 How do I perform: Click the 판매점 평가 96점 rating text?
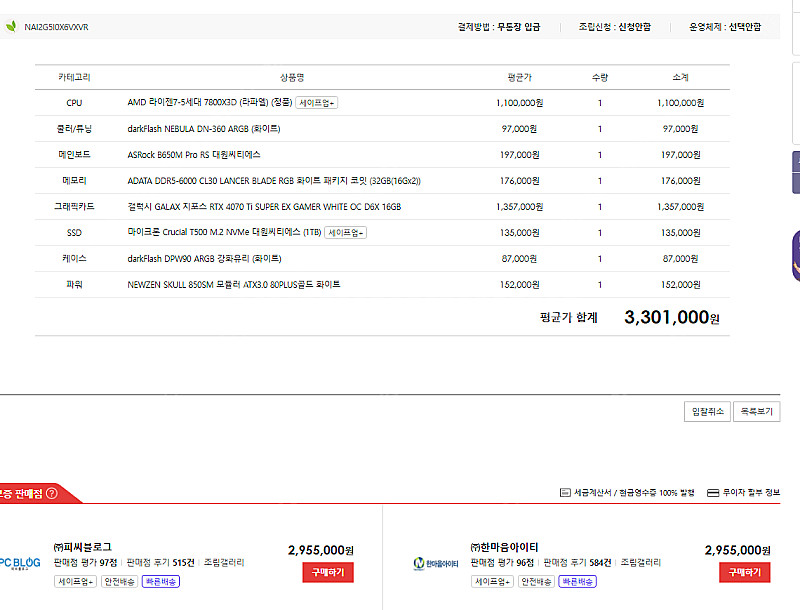pyautogui.click(x=502, y=563)
